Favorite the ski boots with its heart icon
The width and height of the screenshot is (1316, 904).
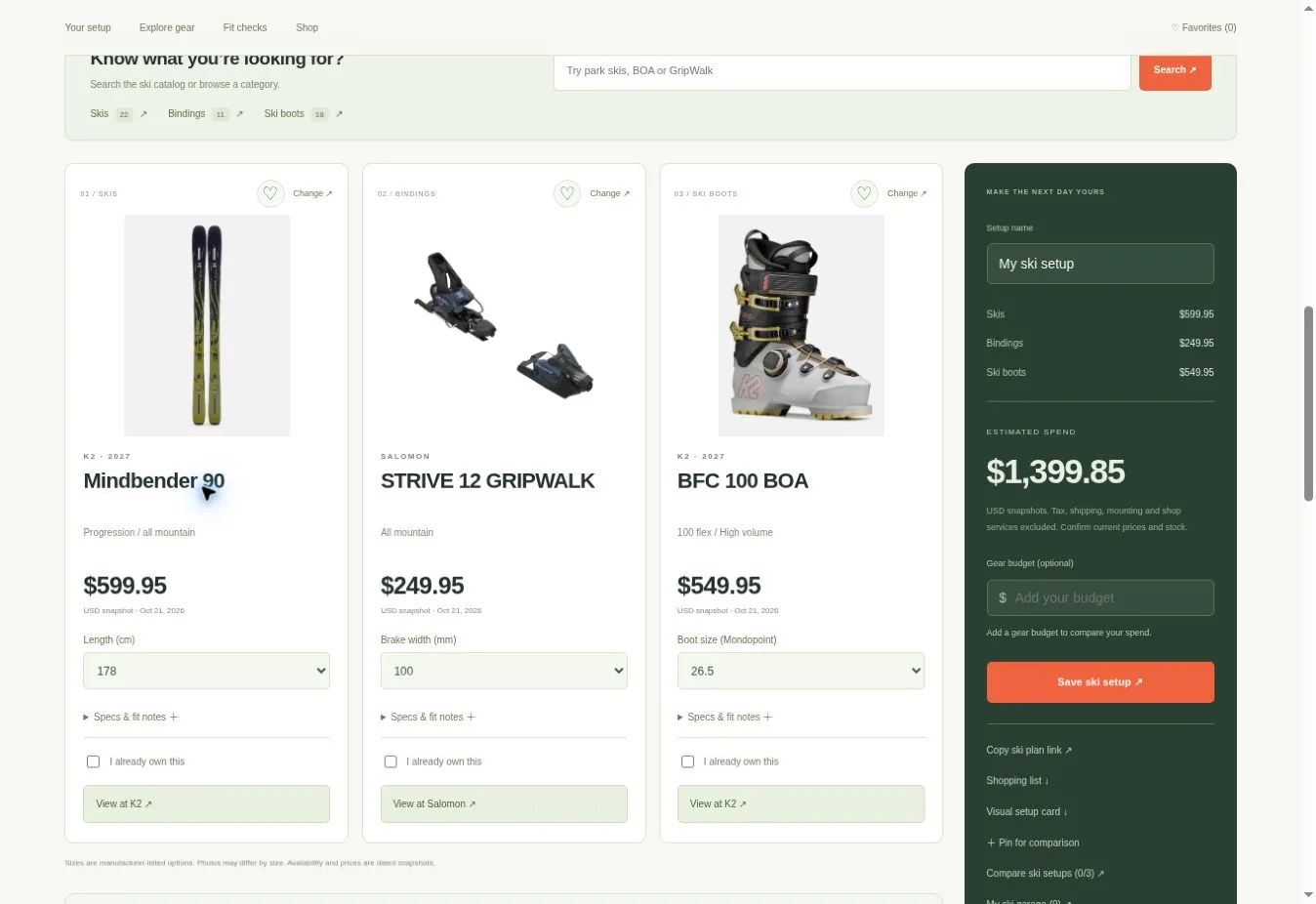coord(864,193)
